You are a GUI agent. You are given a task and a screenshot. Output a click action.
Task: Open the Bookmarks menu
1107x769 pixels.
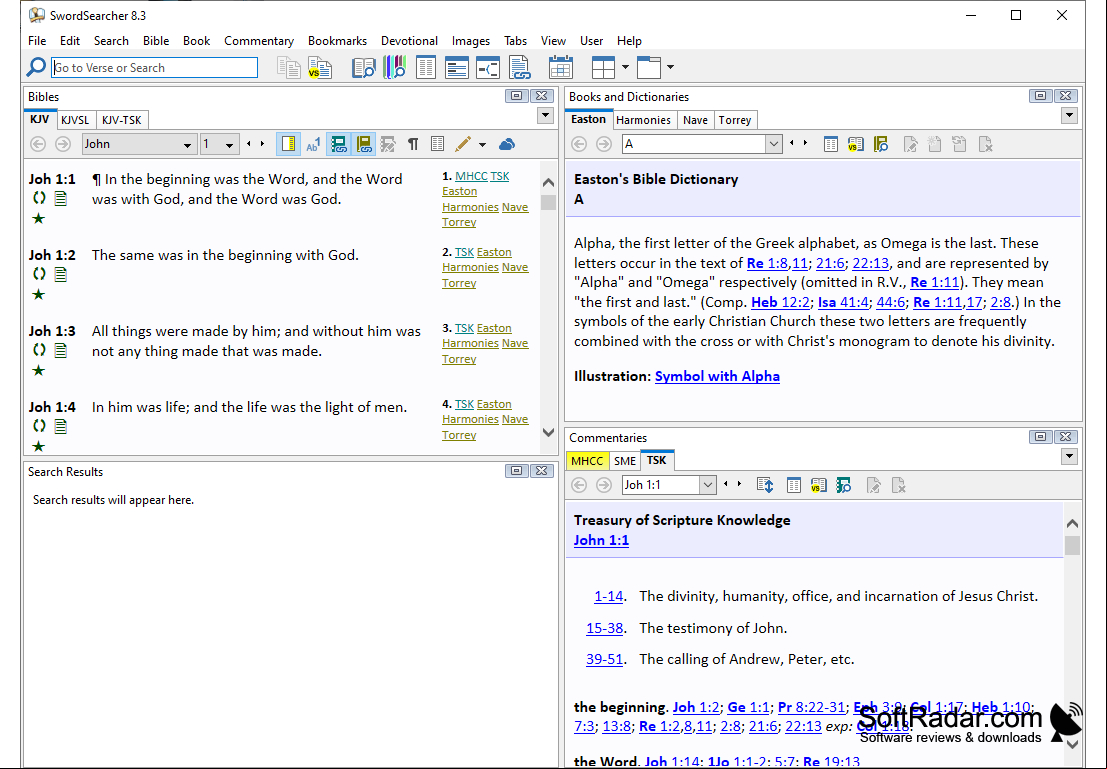(x=337, y=41)
